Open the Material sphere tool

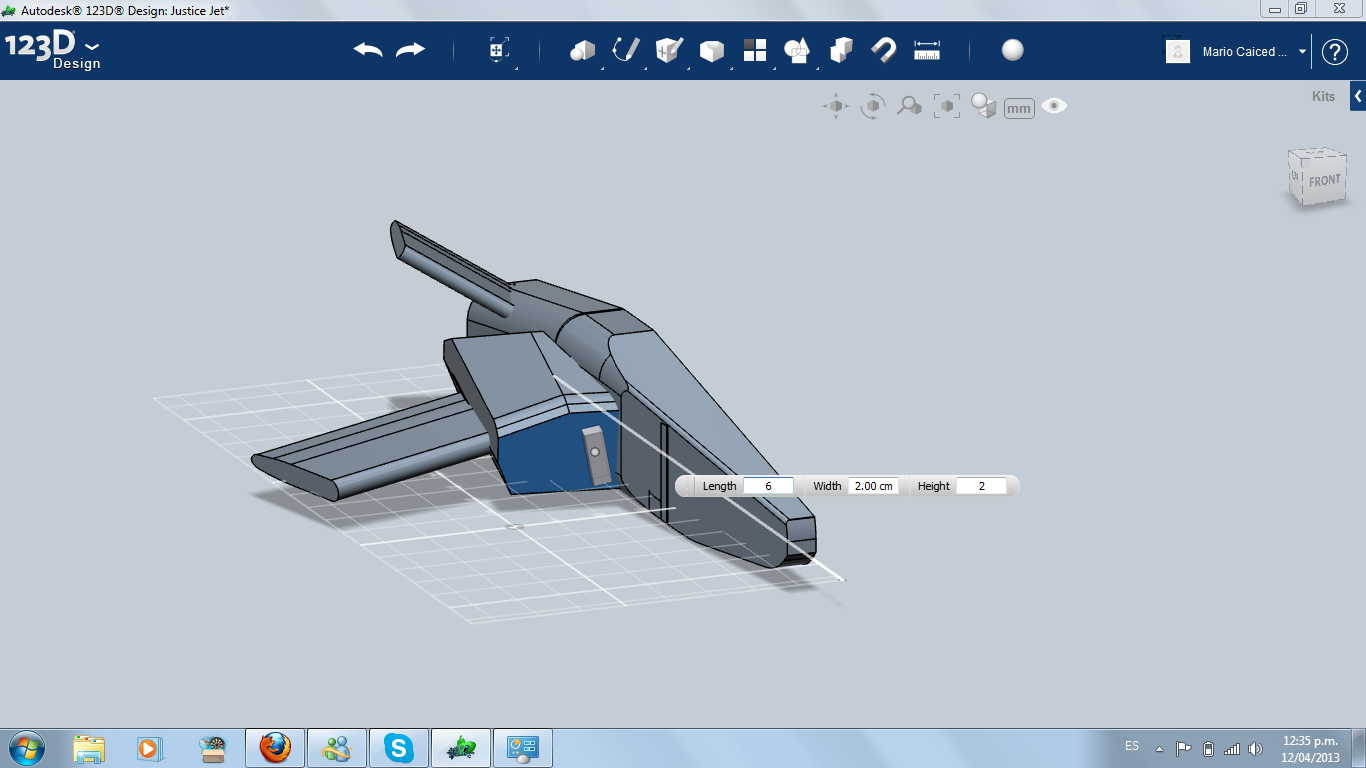[x=1013, y=50]
